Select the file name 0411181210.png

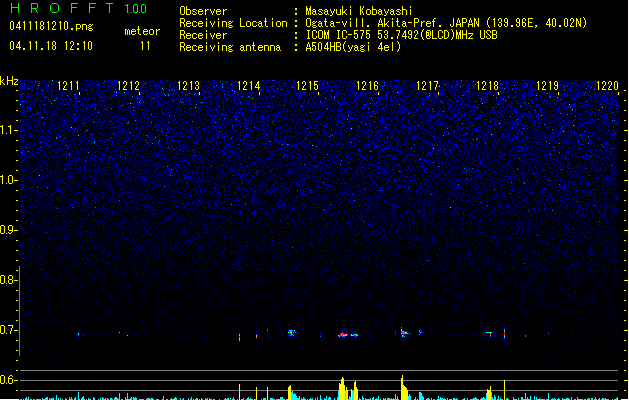pyautogui.click(x=51, y=26)
